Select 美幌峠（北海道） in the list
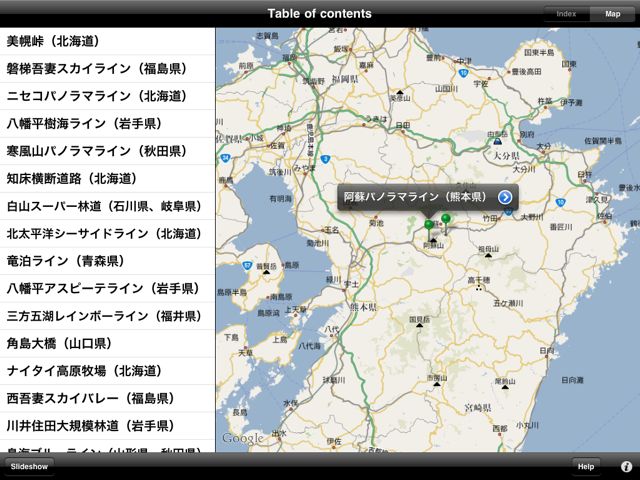The height and width of the screenshot is (480, 640). (x=107, y=41)
